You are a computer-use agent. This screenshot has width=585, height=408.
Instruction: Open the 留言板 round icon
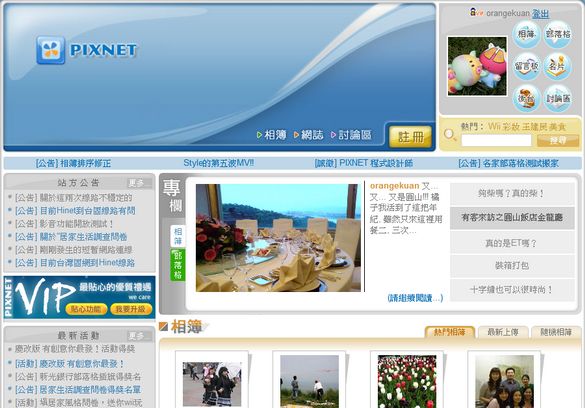click(526, 66)
